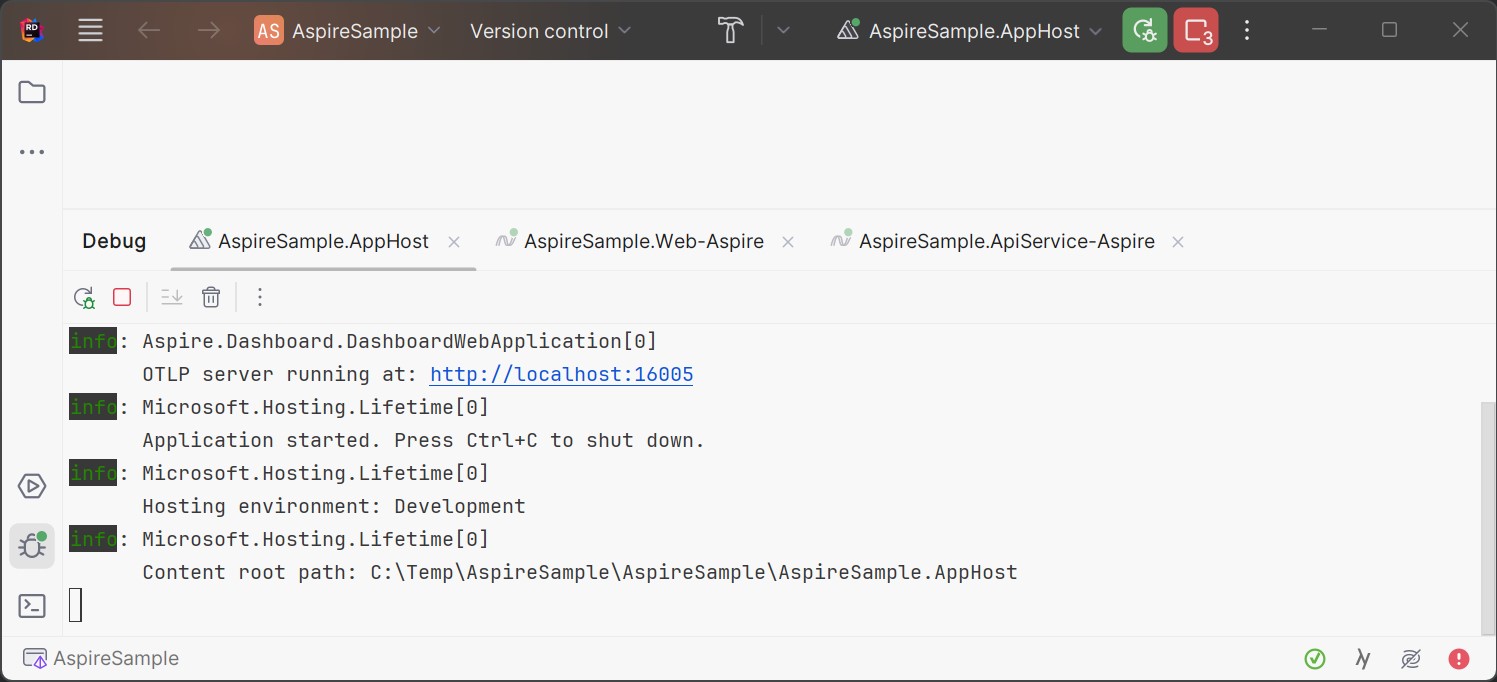Clear the console output with the trash icon

(210, 297)
